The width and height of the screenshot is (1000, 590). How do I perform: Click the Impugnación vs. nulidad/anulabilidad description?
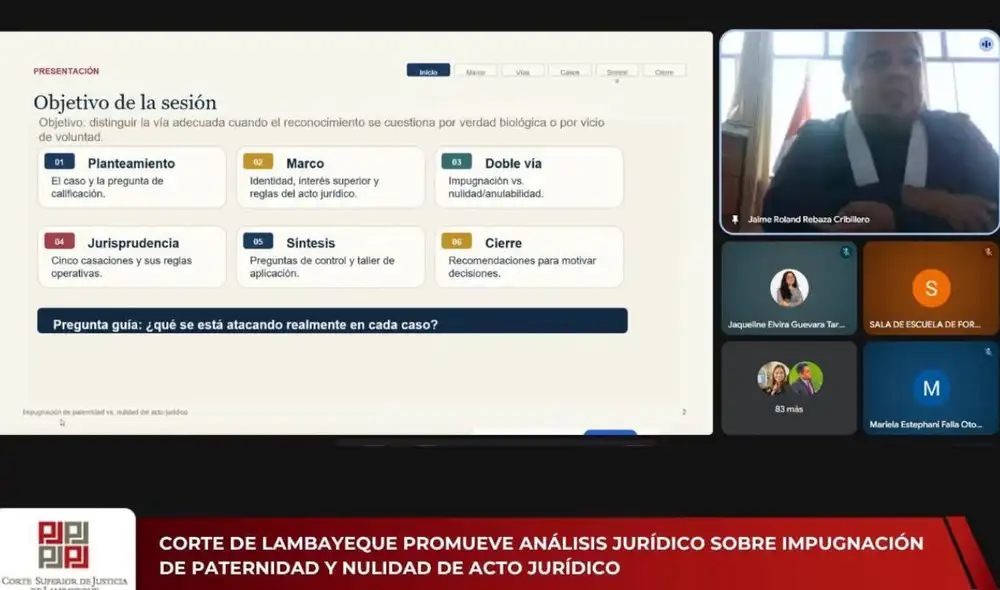[x=496, y=187]
